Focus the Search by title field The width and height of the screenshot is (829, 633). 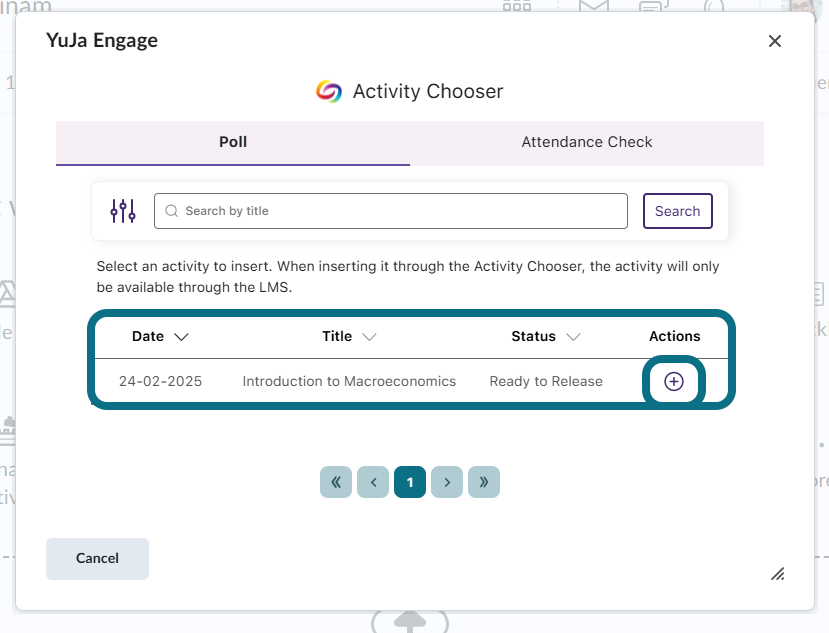[x=391, y=211]
